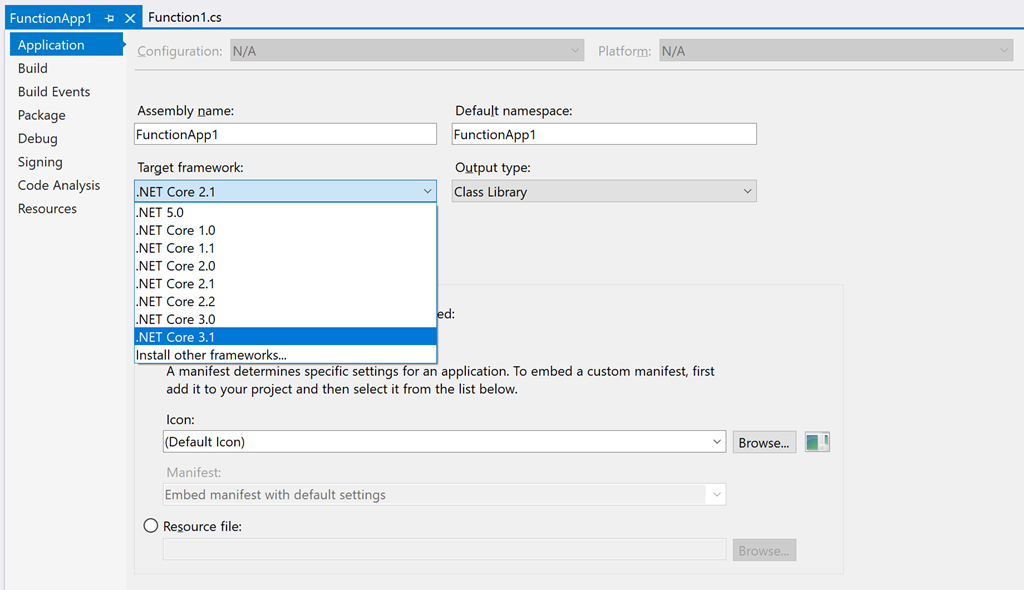The height and width of the screenshot is (590, 1024).
Task: Pin the FunctionApp1 tab
Action: (109, 18)
